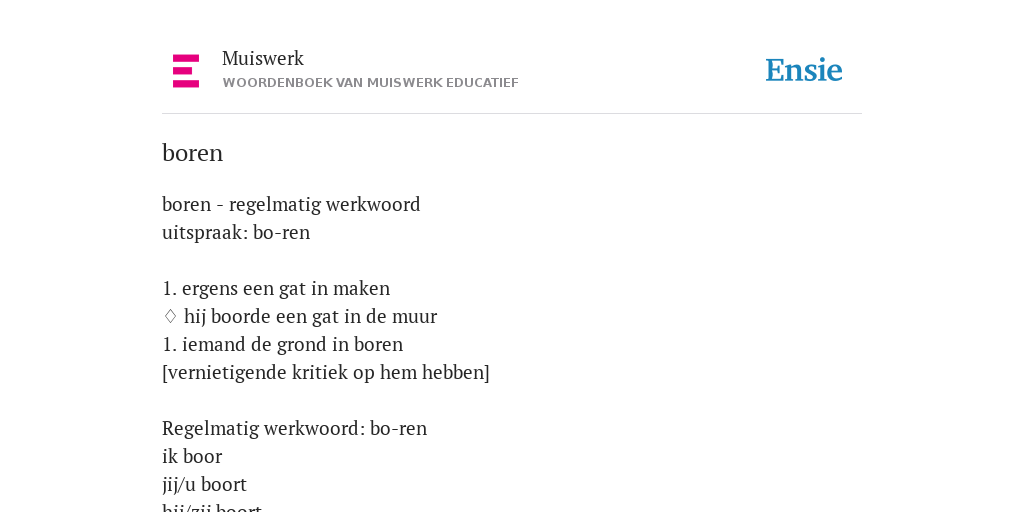This screenshot has height=512, width=1024.
Task: Select the 'Woordenboek van Muiswerk Educatief' subtitle
Action: (370, 83)
